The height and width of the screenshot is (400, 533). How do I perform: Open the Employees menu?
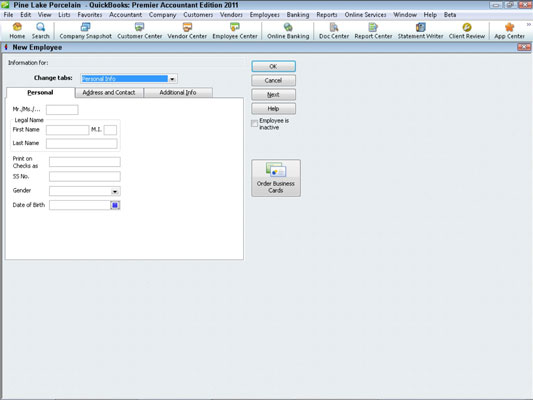pyautogui.click(x=264, y=15)
